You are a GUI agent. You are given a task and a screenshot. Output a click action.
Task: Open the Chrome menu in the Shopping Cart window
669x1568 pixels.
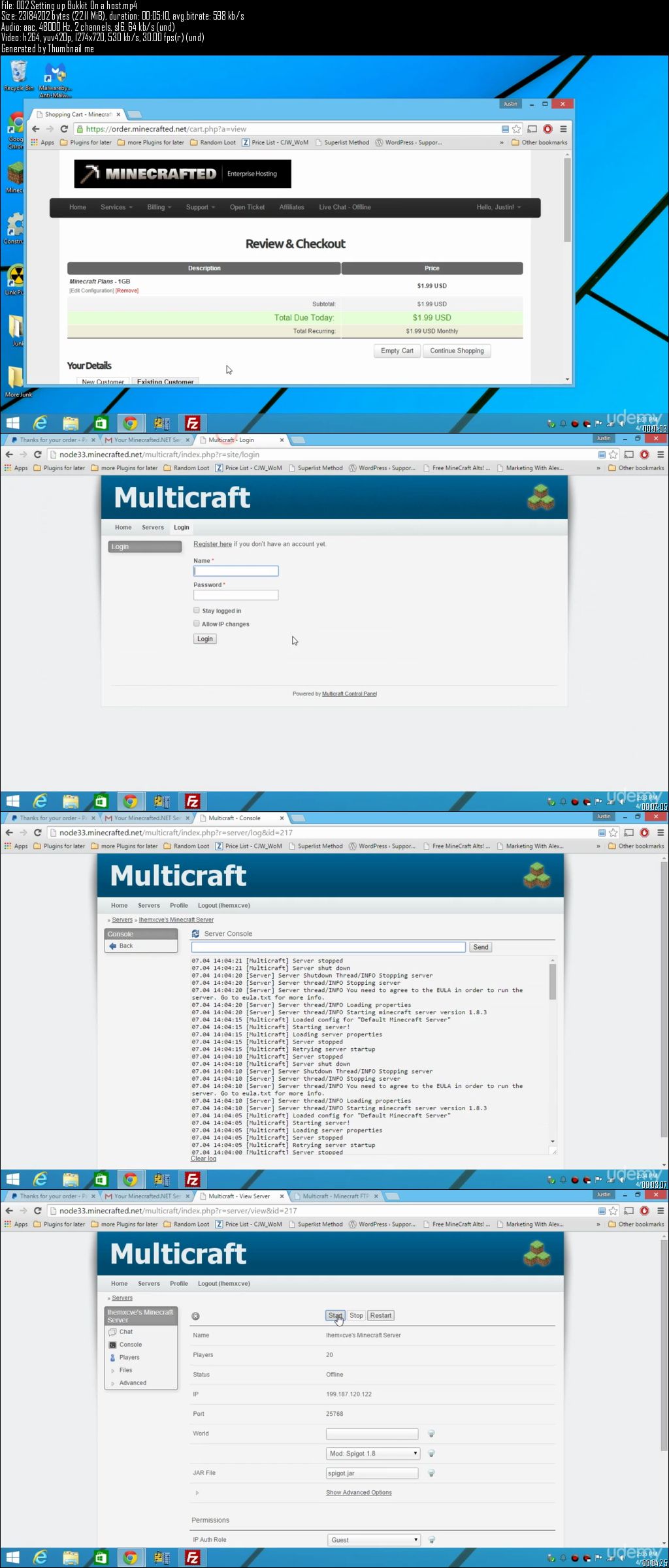click(563, 129)
